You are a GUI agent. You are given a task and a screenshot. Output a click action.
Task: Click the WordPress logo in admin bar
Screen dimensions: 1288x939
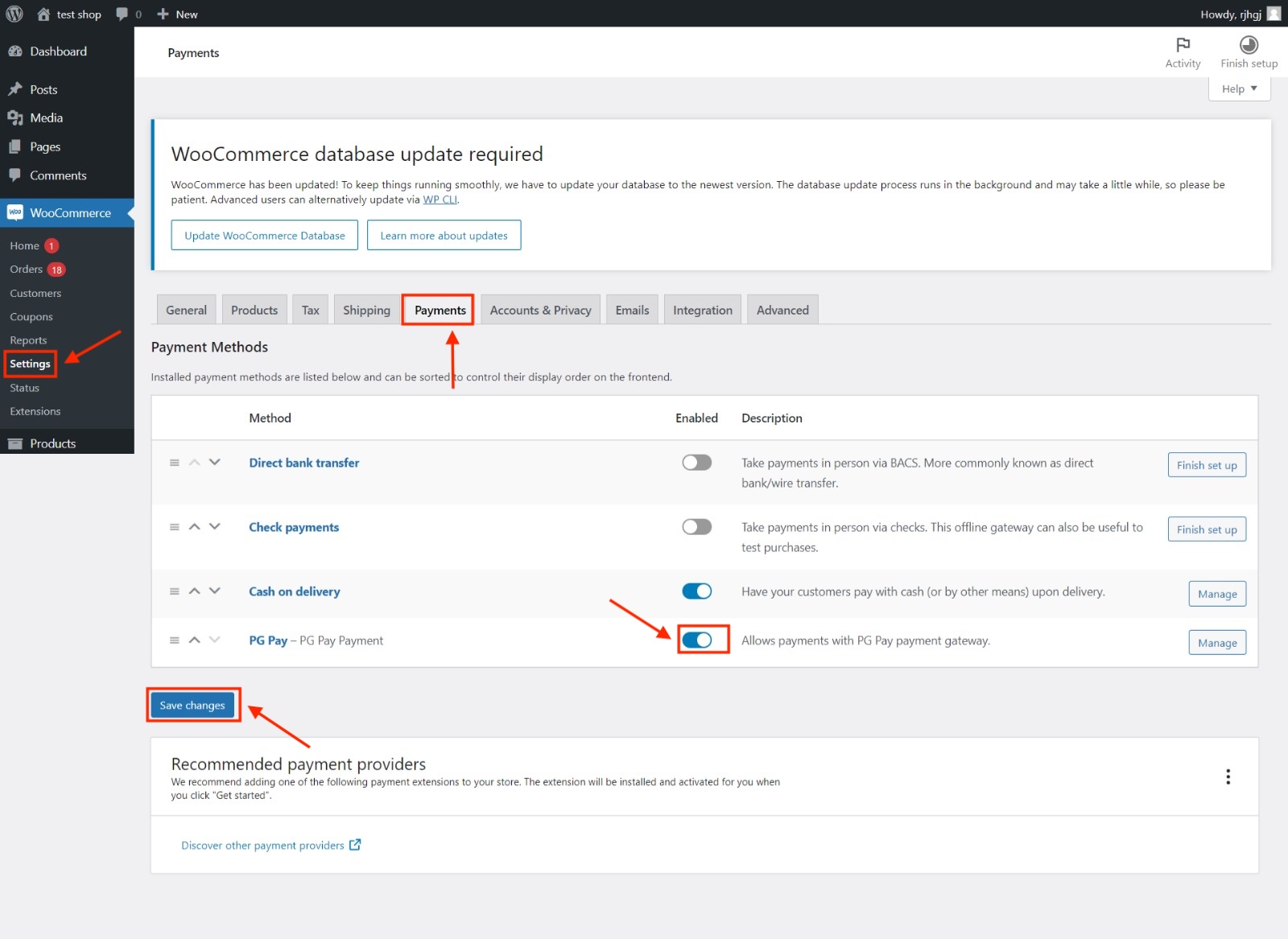click(14, 14)
